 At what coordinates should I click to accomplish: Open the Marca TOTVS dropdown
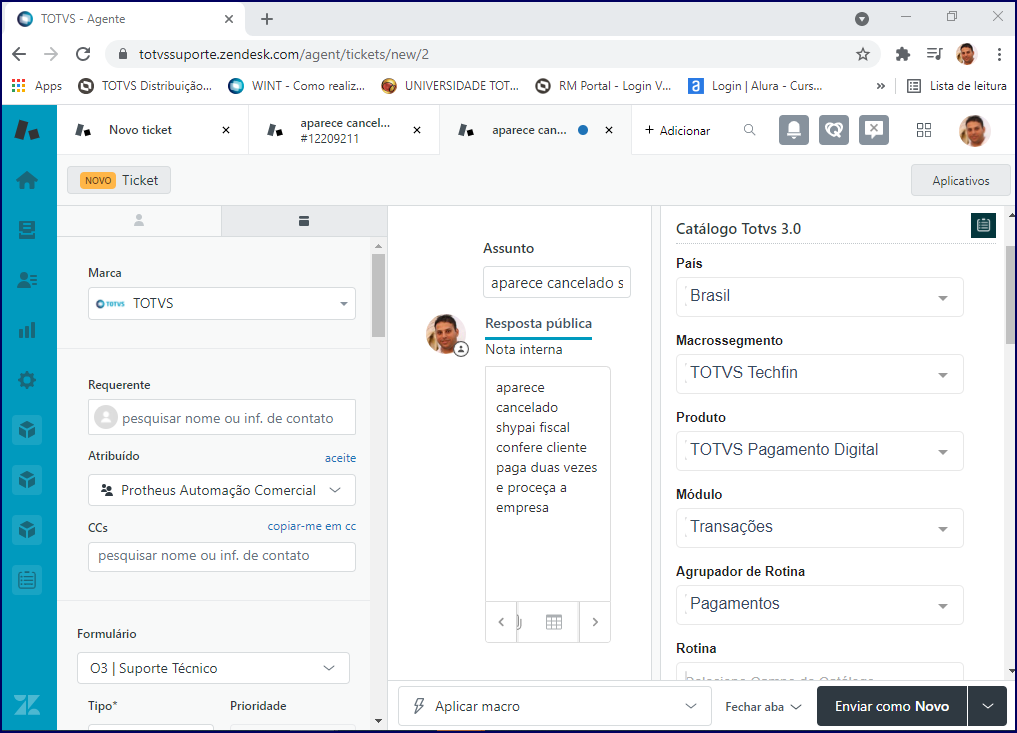(222, 304)
